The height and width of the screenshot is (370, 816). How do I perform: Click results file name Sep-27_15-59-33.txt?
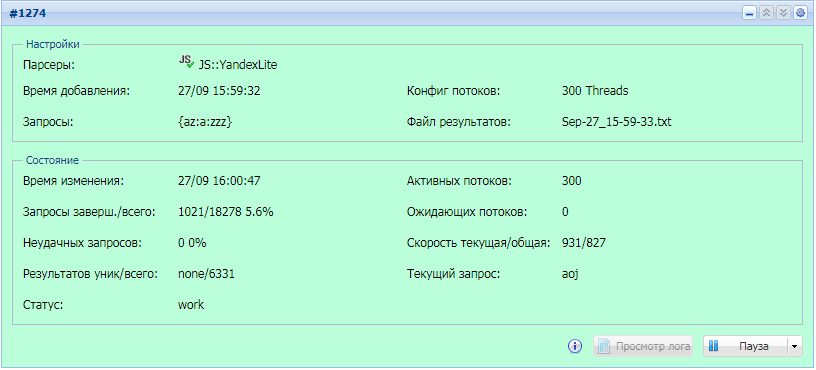617,123
